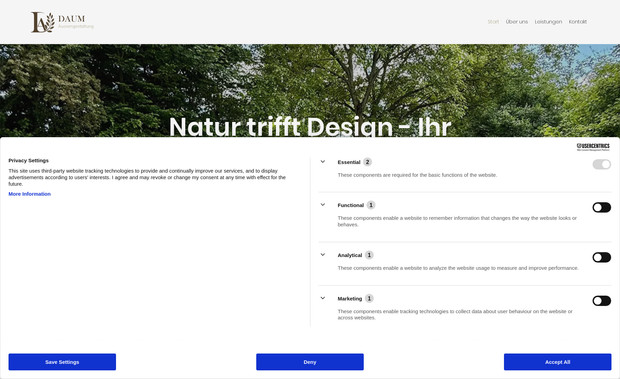Expand the Marketing category chevron

(x=323, y=298)
